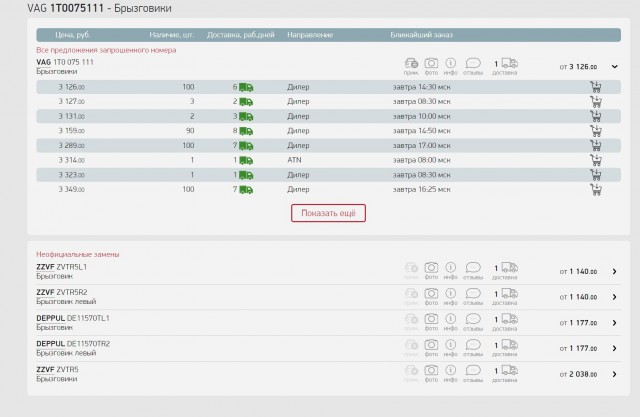Viewport: 640px width, 417px height.
Task: Add the 3 131.00 offer to cart
Action: pos(596,116)
